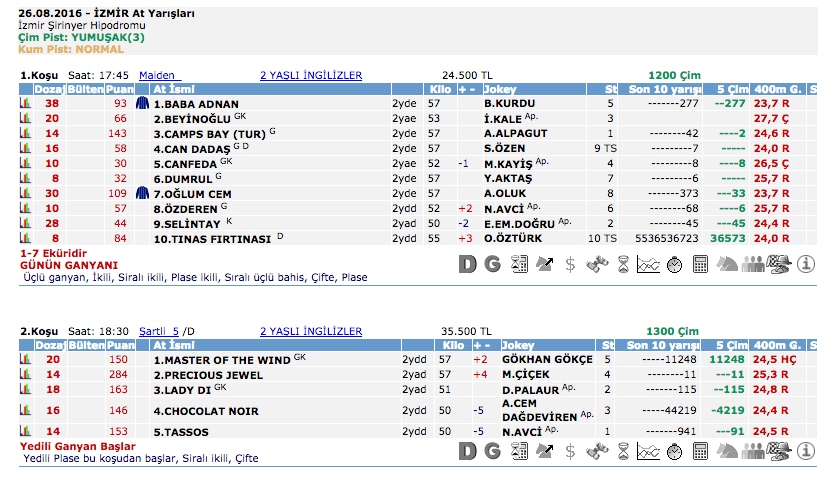Select horse TINAS FIRTINASI in race 1
This screenshot has height=481, width=839.
point(212,239)
